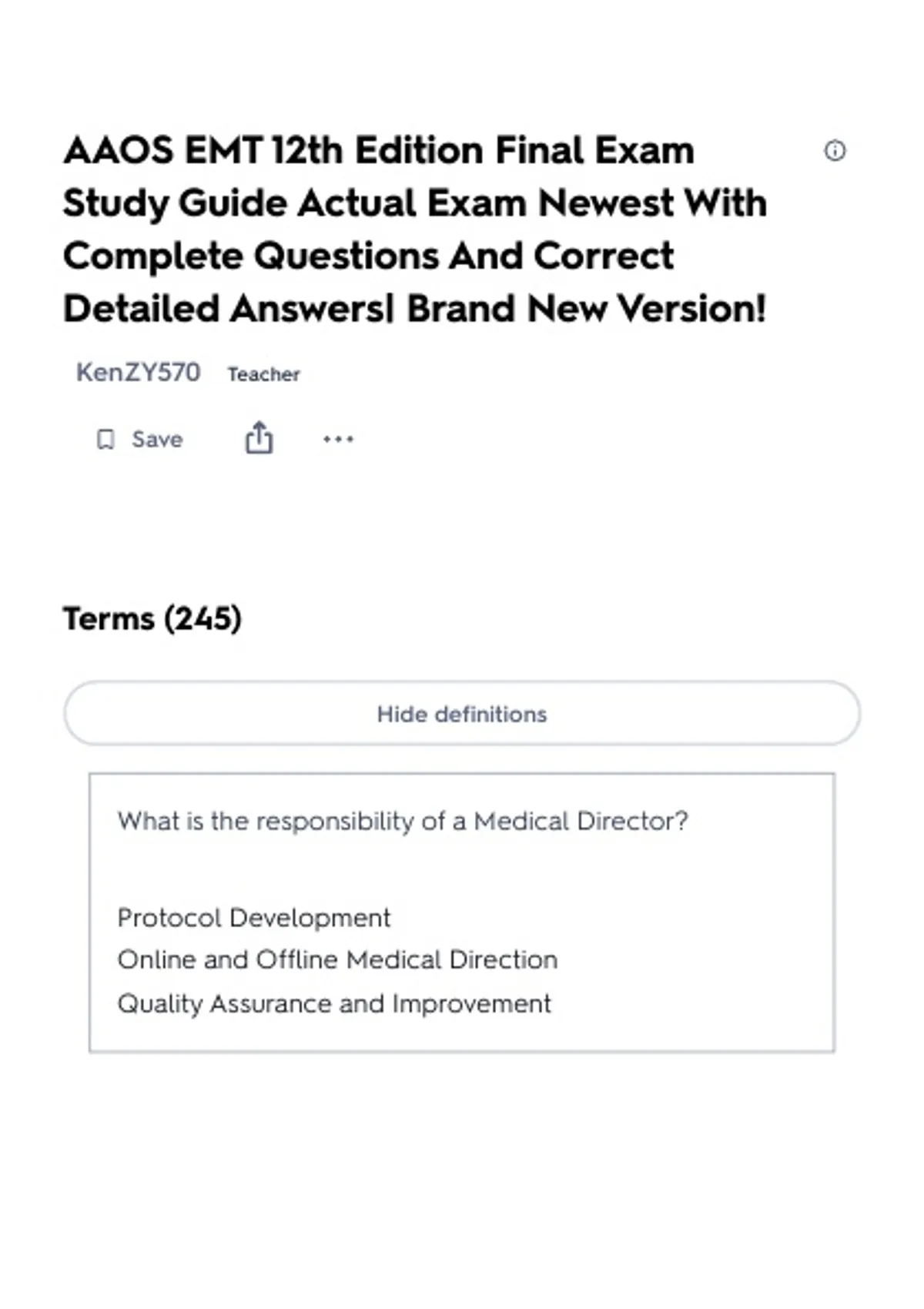The image size is (924, 1309).
Task: Click 'Online and Offline Medical Direction' line
Action: tap(337, 960)
